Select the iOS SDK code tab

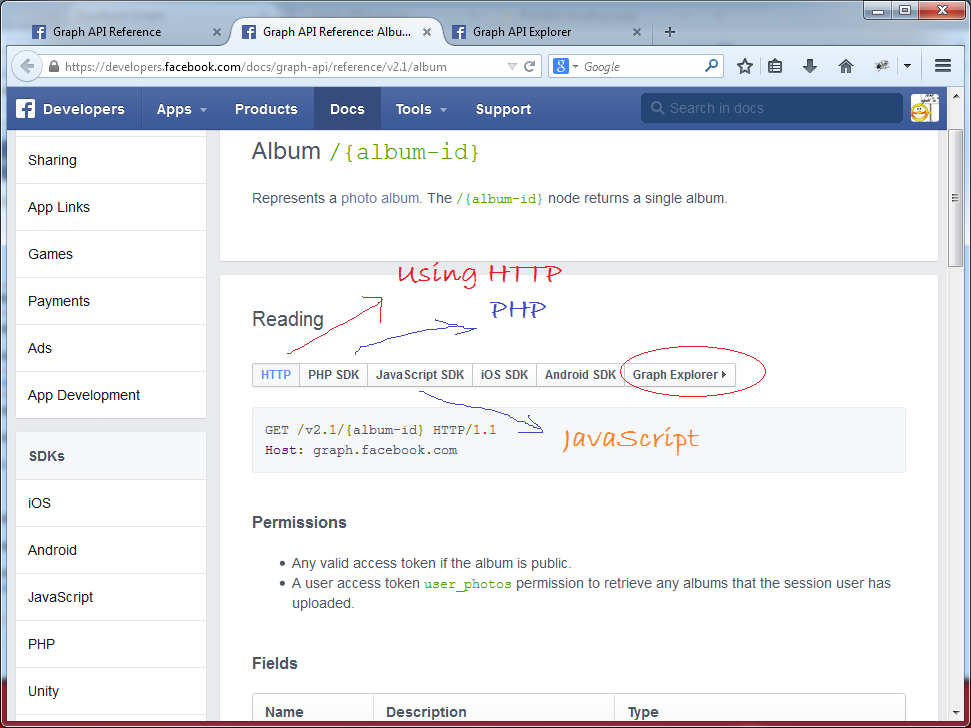504,375
